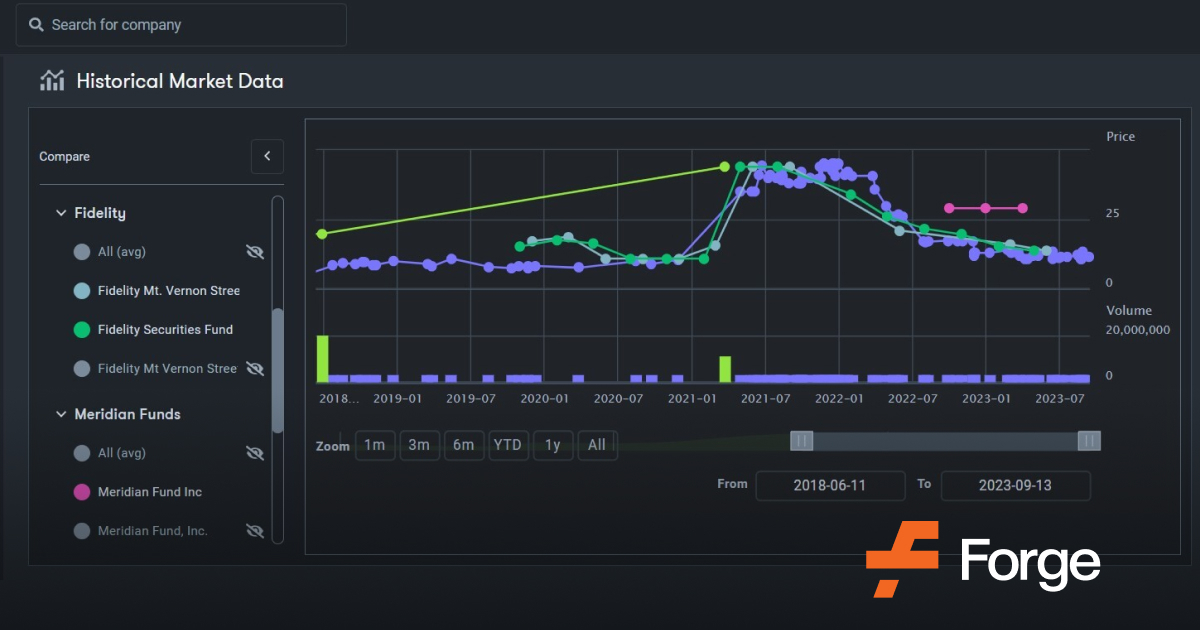Toggle the eye icon for Meridian Fund, Inc.
This screenshot has height=630, width=1200.
[x=255, y=530]
